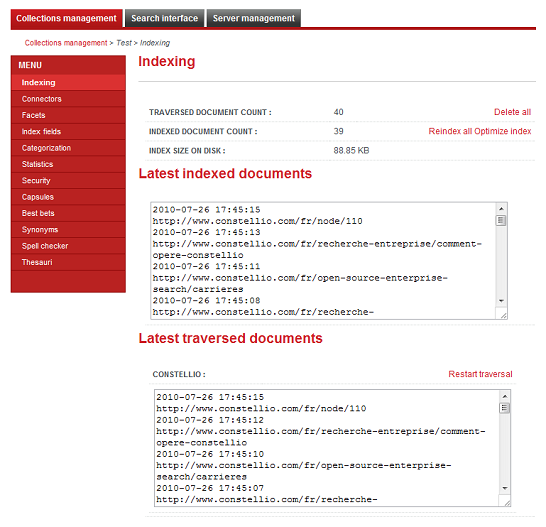The width and height of the screenshot is (546, 527).
Task: Click the scrollbar thumb of traversed documents box
Action: pyautogui.click(x=505, y=408)
